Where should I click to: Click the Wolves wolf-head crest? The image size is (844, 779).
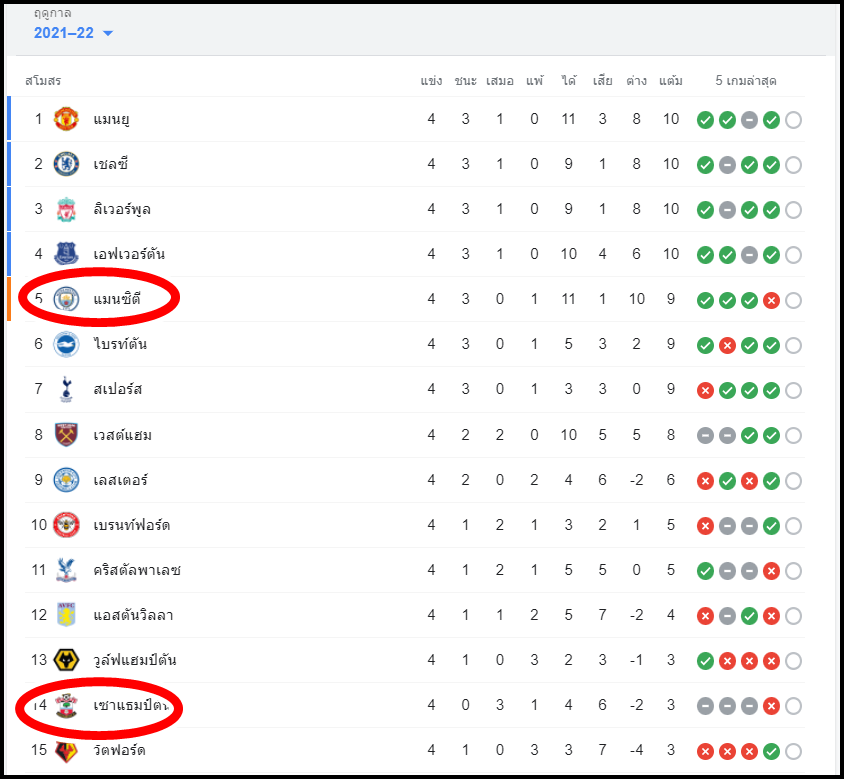(x=66, y=660)
